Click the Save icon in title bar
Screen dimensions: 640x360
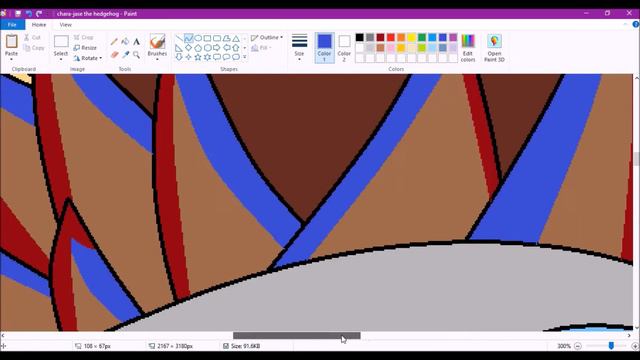tap(18, 13)
